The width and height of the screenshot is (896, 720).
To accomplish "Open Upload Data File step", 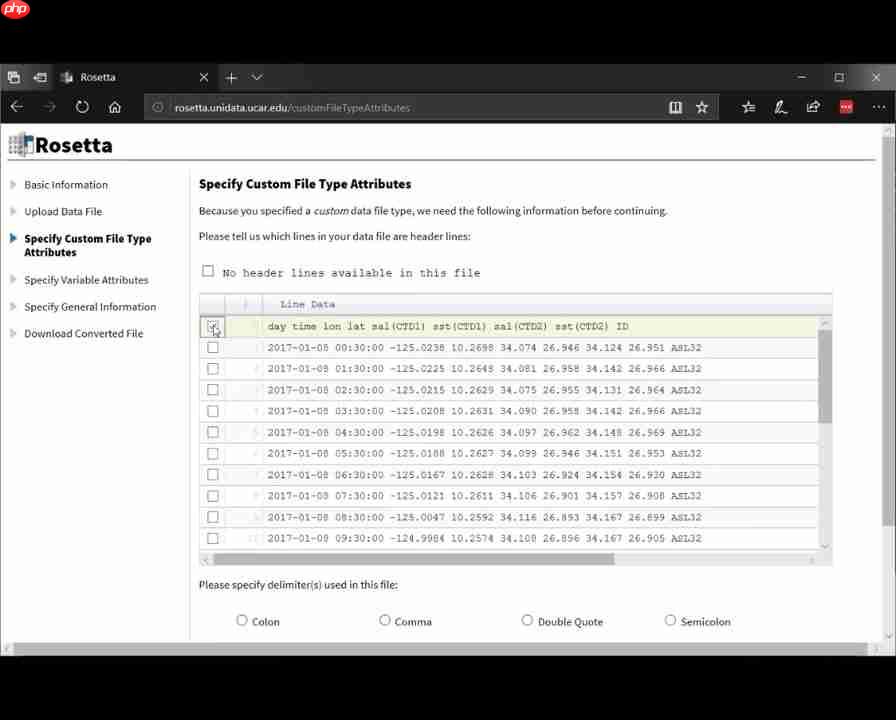I will (x=63, y=211).
